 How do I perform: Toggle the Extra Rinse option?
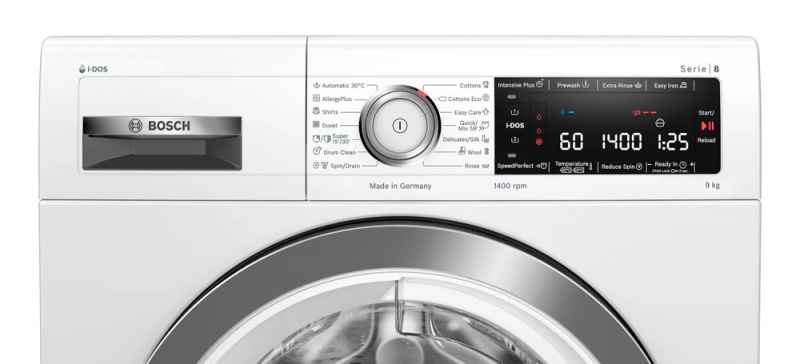coord(622,85)
